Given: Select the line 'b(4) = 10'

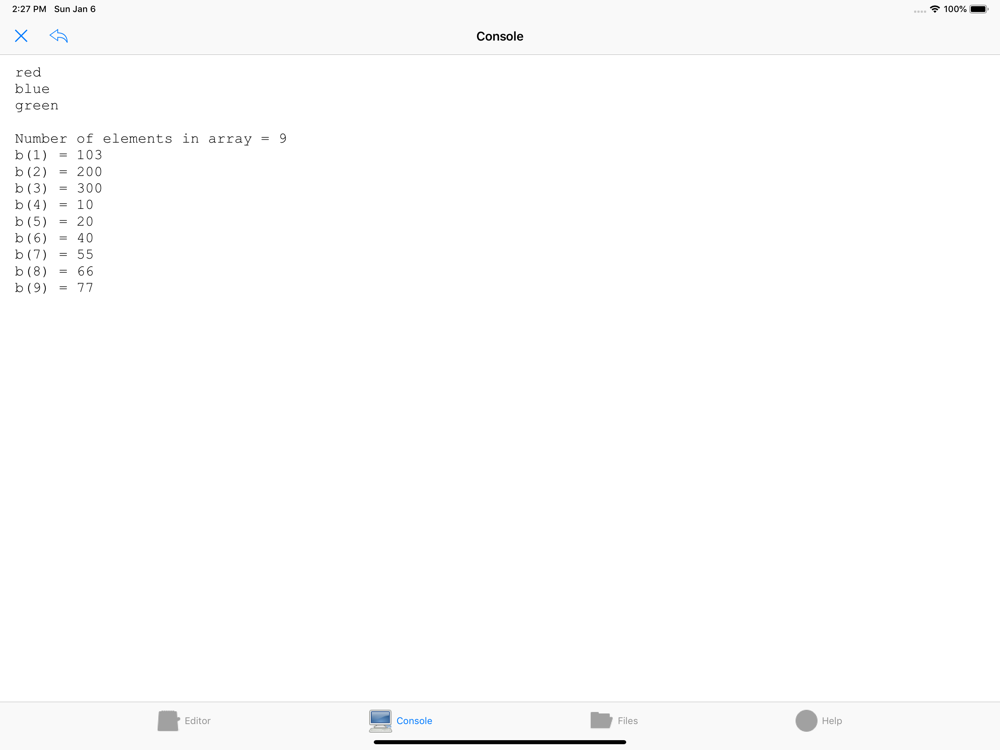Looking at the screenshot, I should pos(54,205).
